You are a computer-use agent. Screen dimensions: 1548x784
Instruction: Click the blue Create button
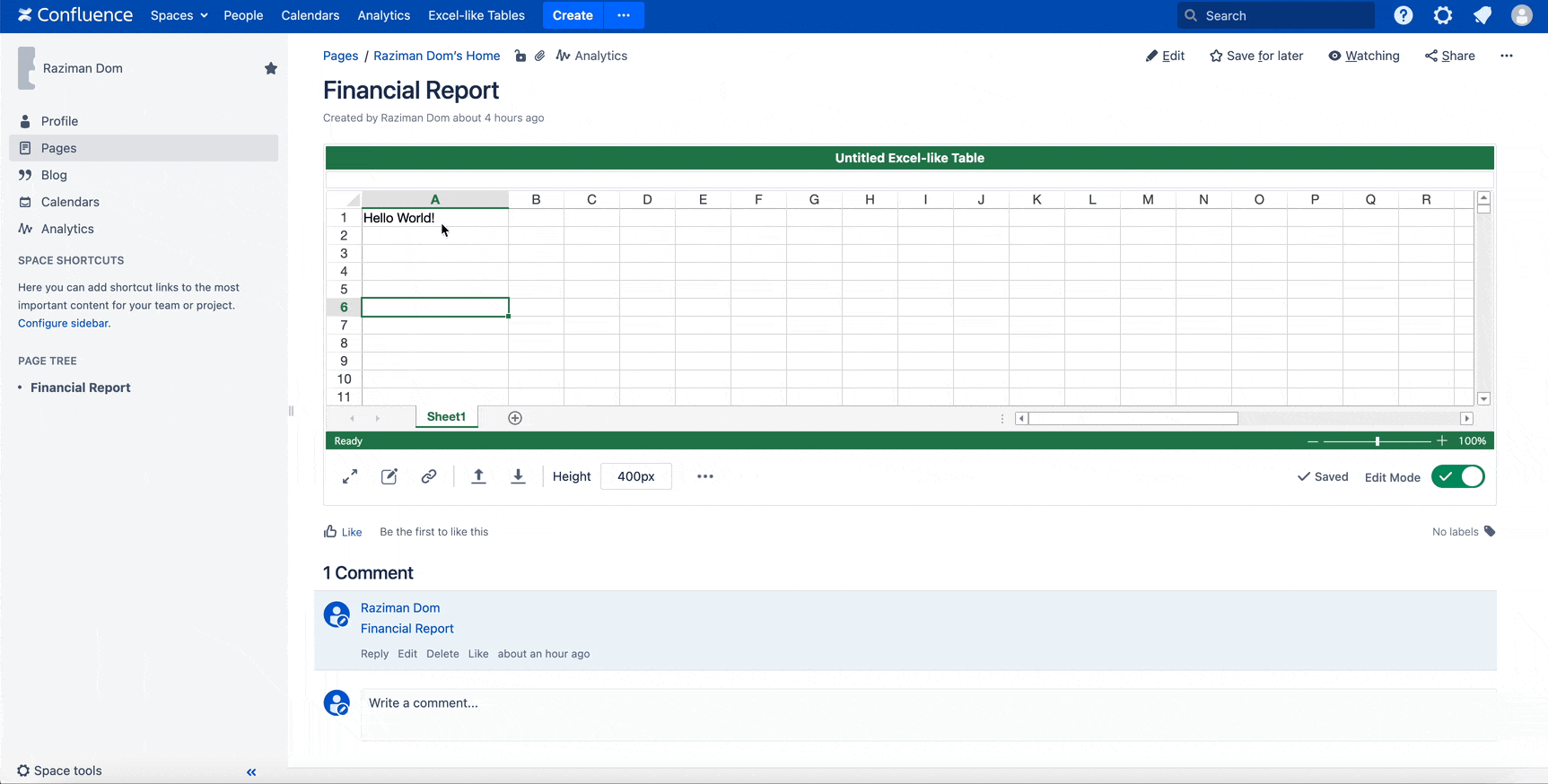coord(573,15)
